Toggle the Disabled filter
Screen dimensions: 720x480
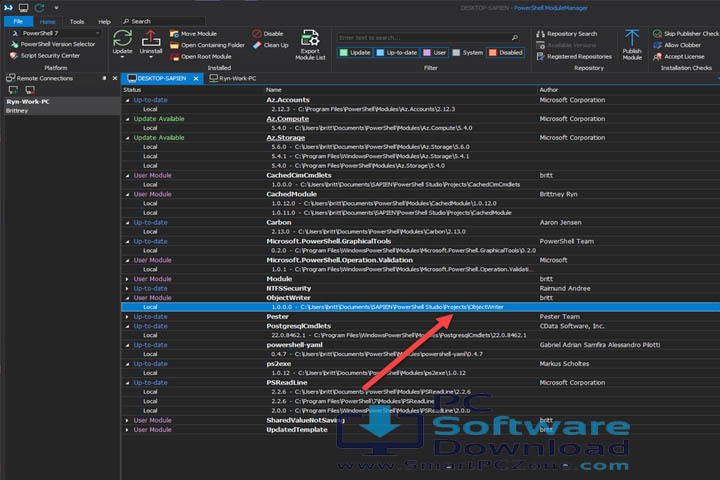click(x=506, y=53)
